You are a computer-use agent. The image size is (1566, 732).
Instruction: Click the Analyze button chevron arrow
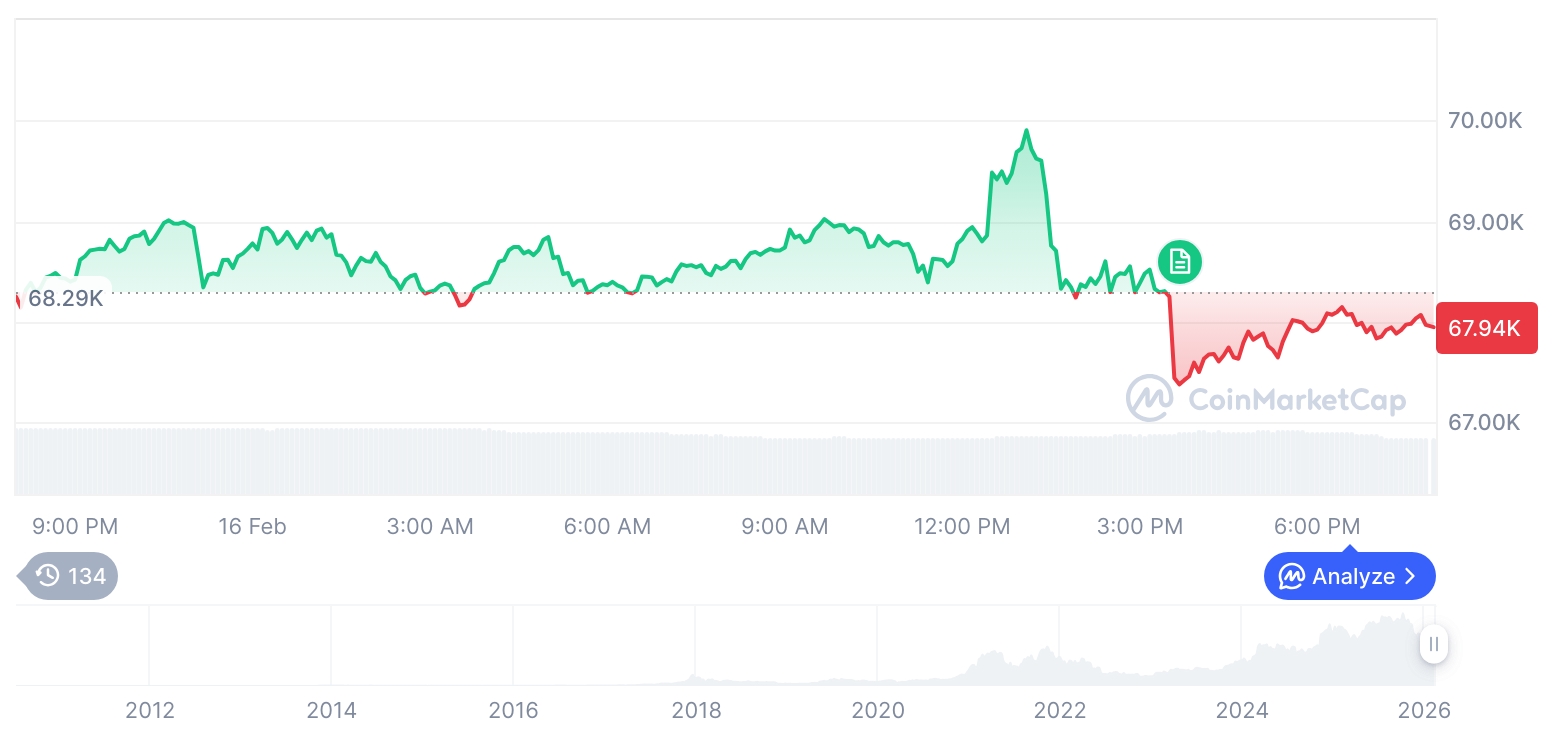(x=1411, y=576)
